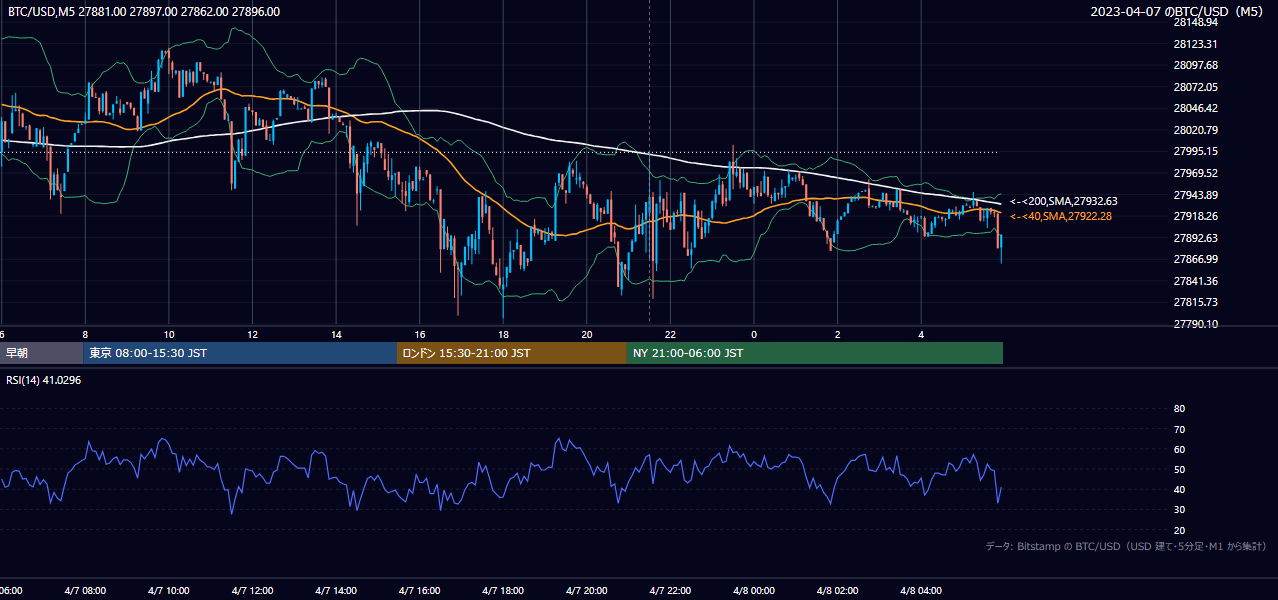Click bottom time label 4/7 18:00
Viewport: 1278px width, 600px height.
pos(503,591)
